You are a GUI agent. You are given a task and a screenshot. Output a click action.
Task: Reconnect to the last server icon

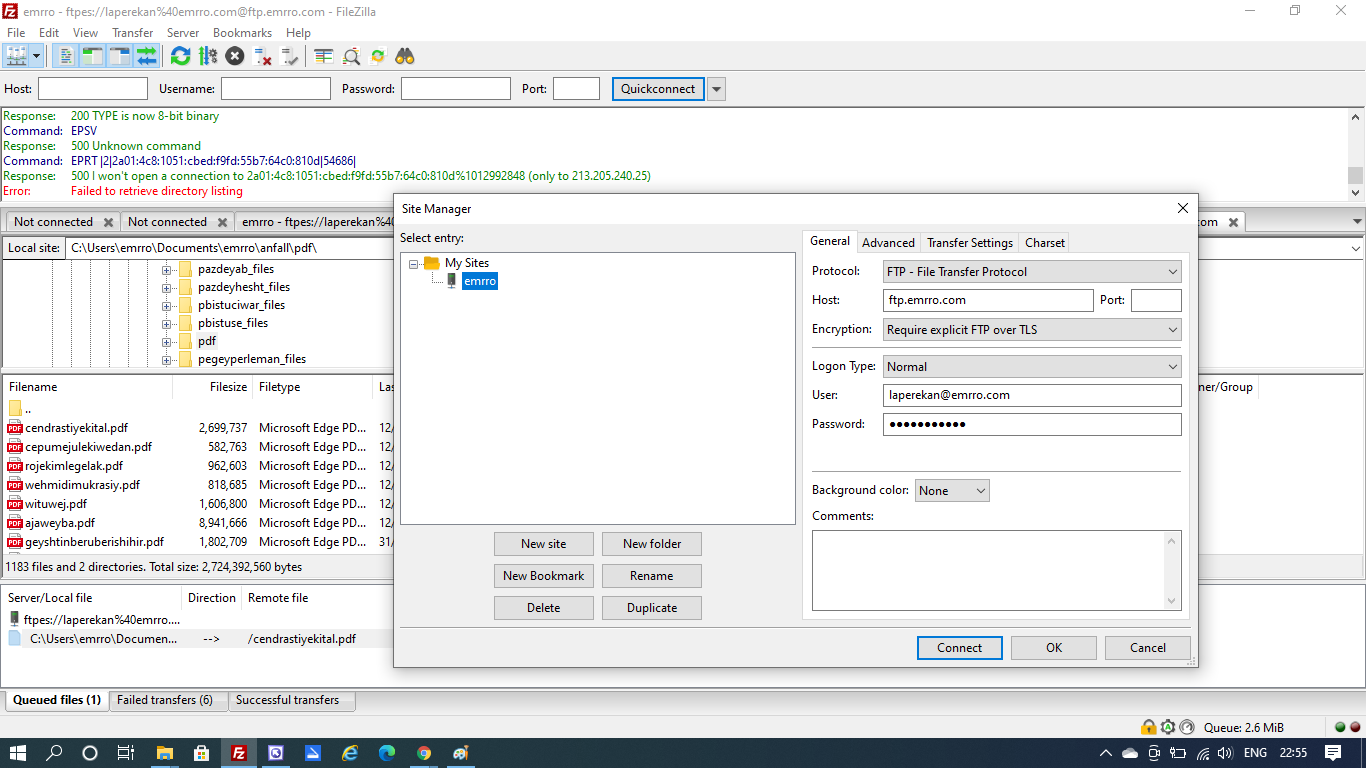(x=290, y=56)
